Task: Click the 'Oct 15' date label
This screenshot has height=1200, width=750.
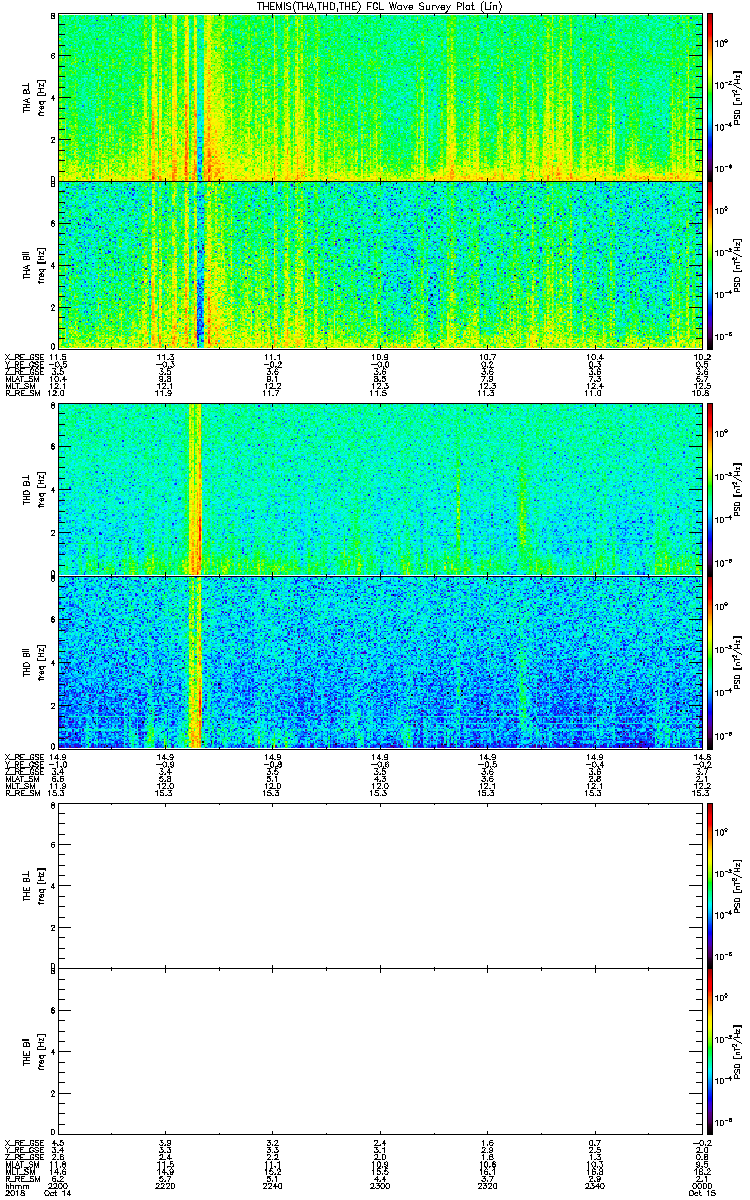Action: click(701, 1192)
